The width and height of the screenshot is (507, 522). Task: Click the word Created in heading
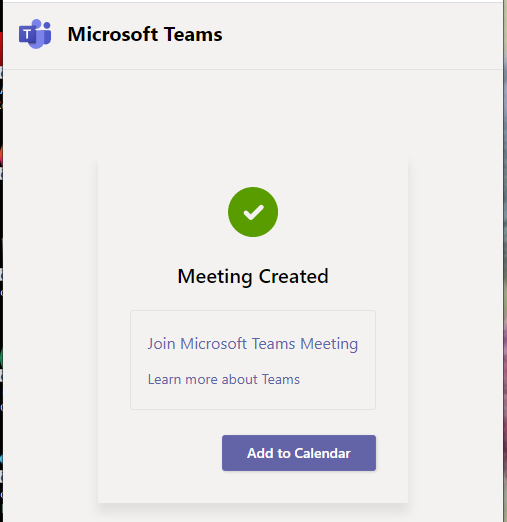pyautogui.click(x=294, y=276)
